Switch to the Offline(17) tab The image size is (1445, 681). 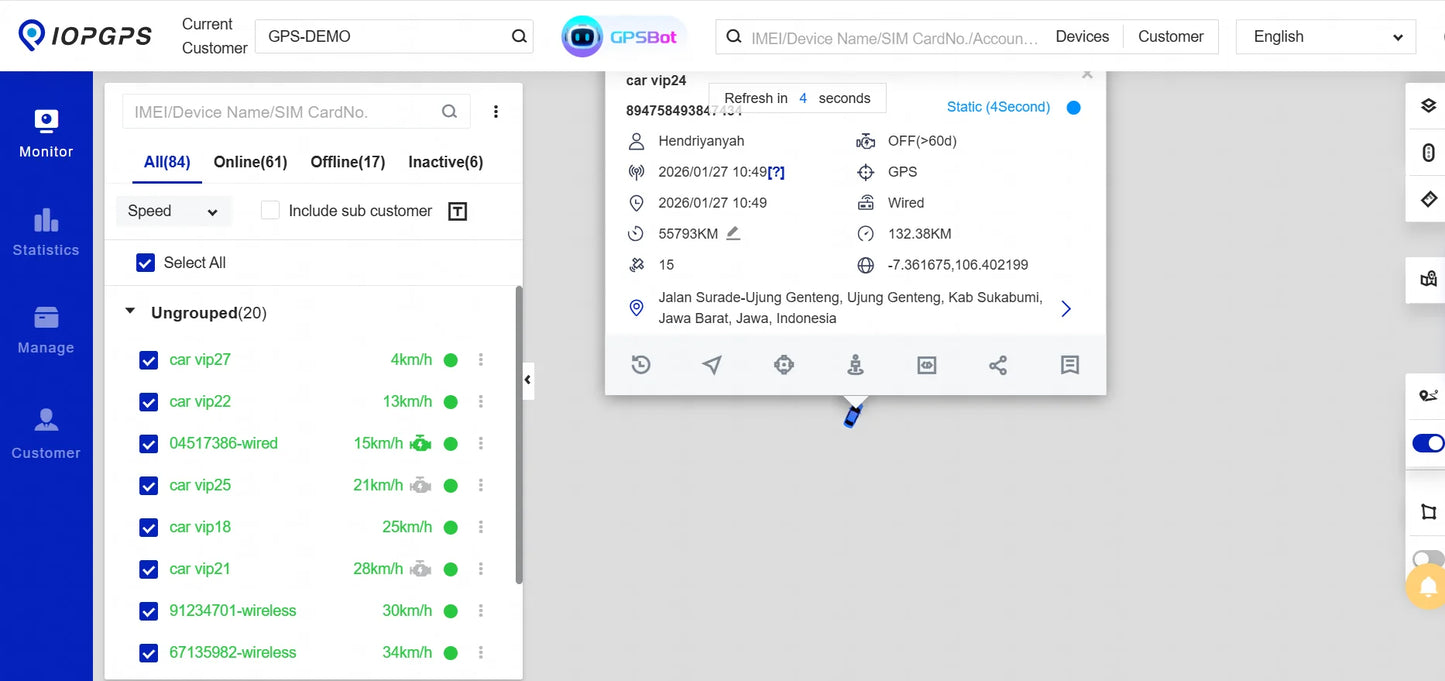pos(348,162)
